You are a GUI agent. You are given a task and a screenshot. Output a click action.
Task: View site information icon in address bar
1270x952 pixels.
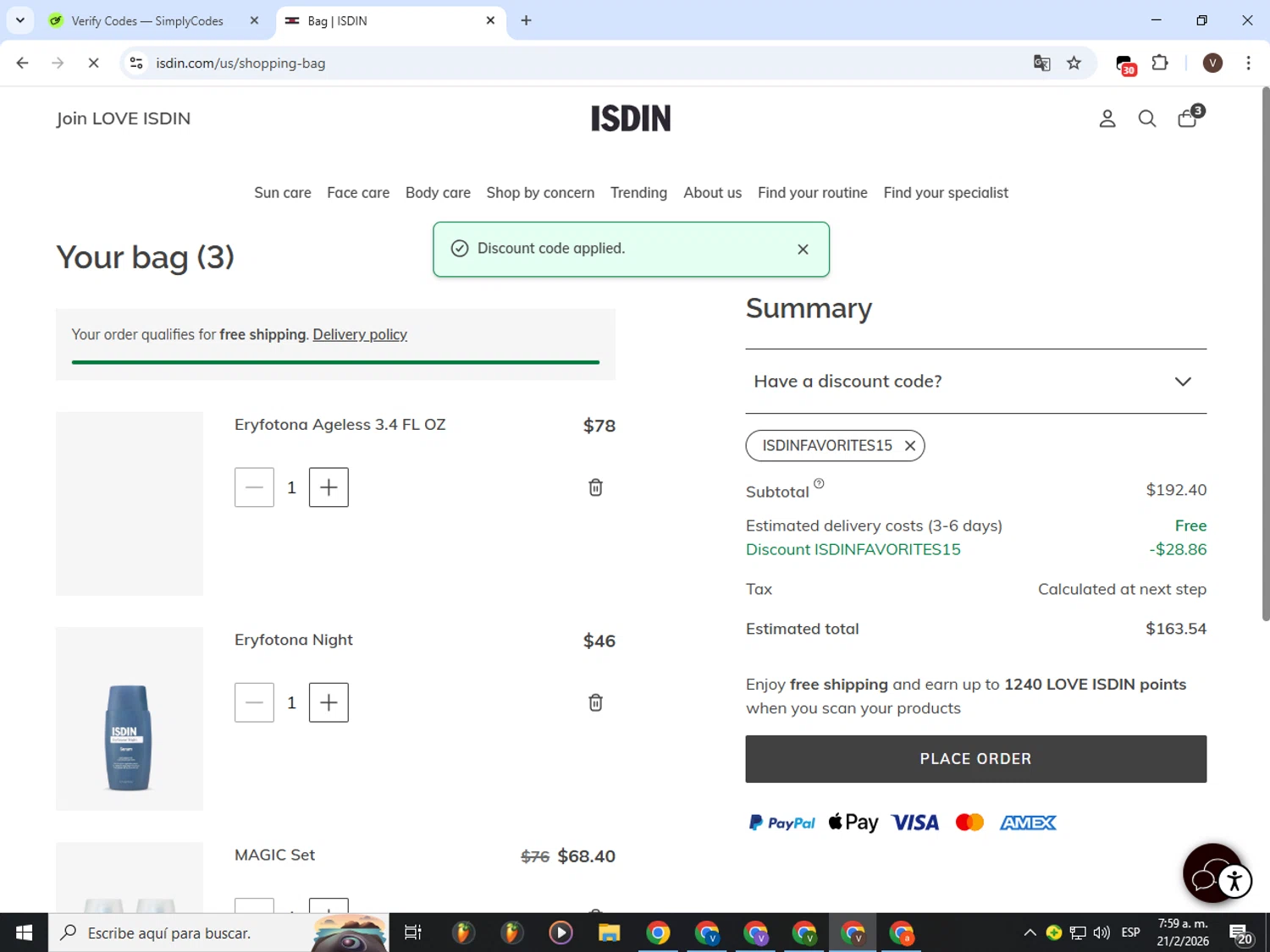(136, 63)
